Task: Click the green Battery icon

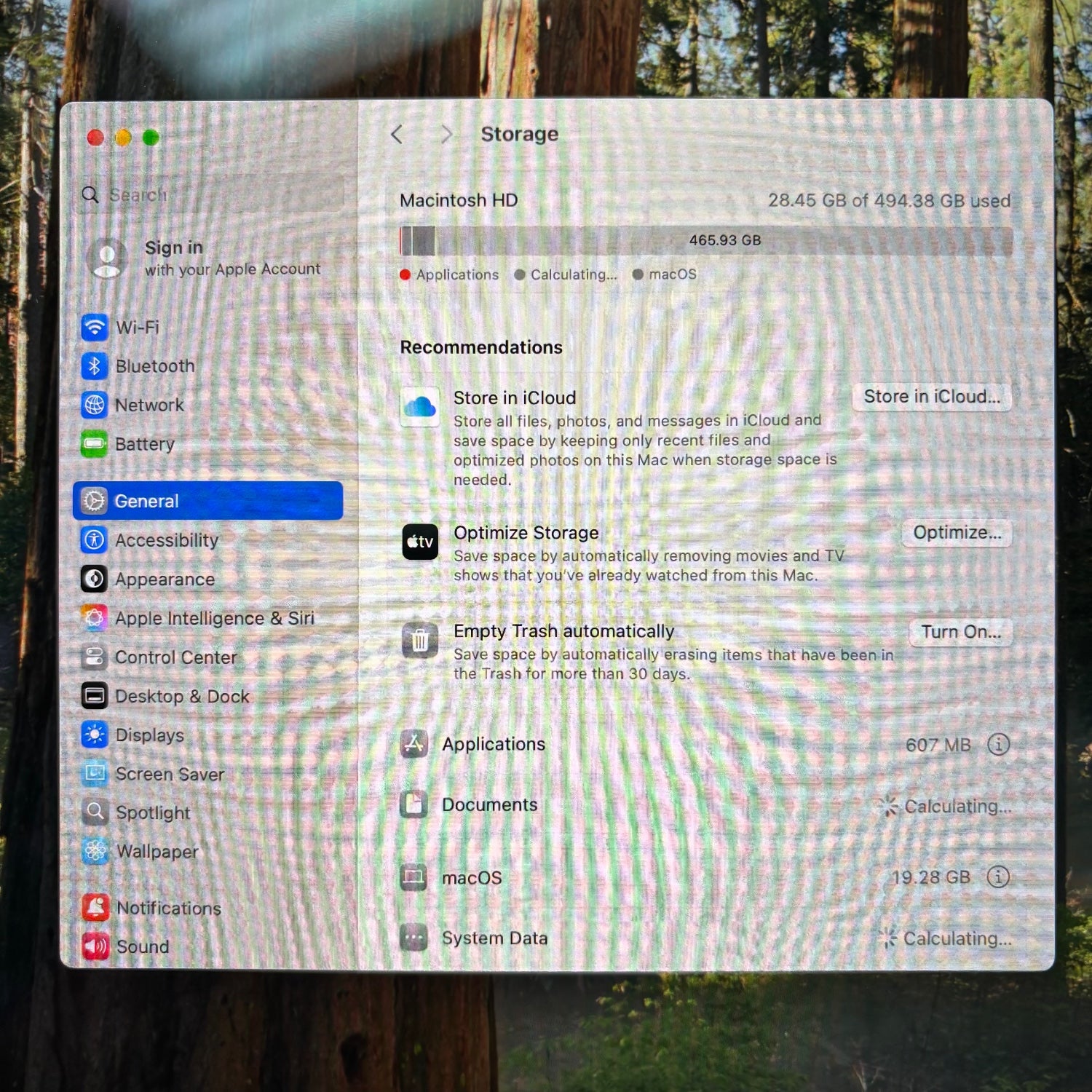Action: (x=95, y=443)
